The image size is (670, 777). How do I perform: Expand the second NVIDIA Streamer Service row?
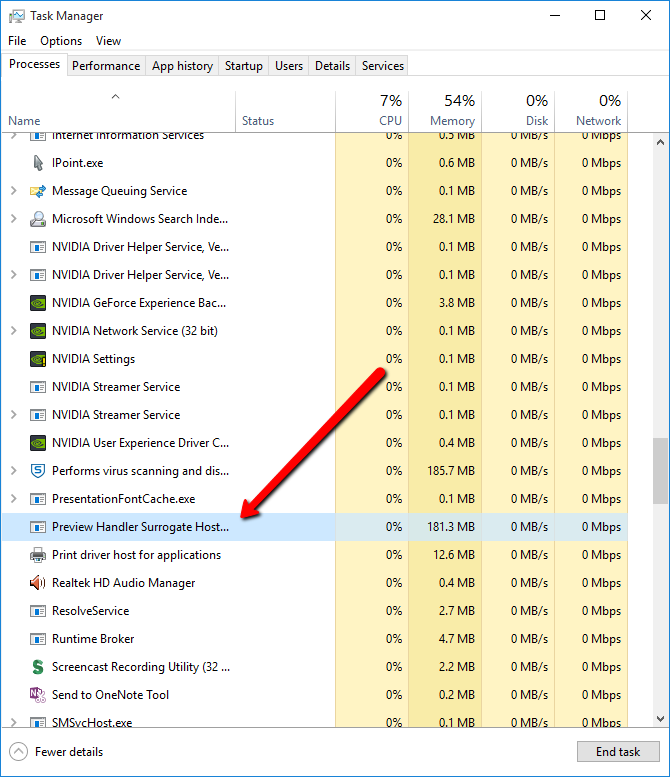tap(14, 415)
